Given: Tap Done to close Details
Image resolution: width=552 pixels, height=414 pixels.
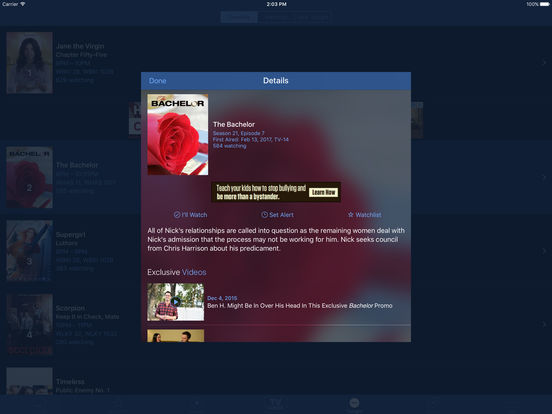Looking at the screenshot, I should point(157,81).
